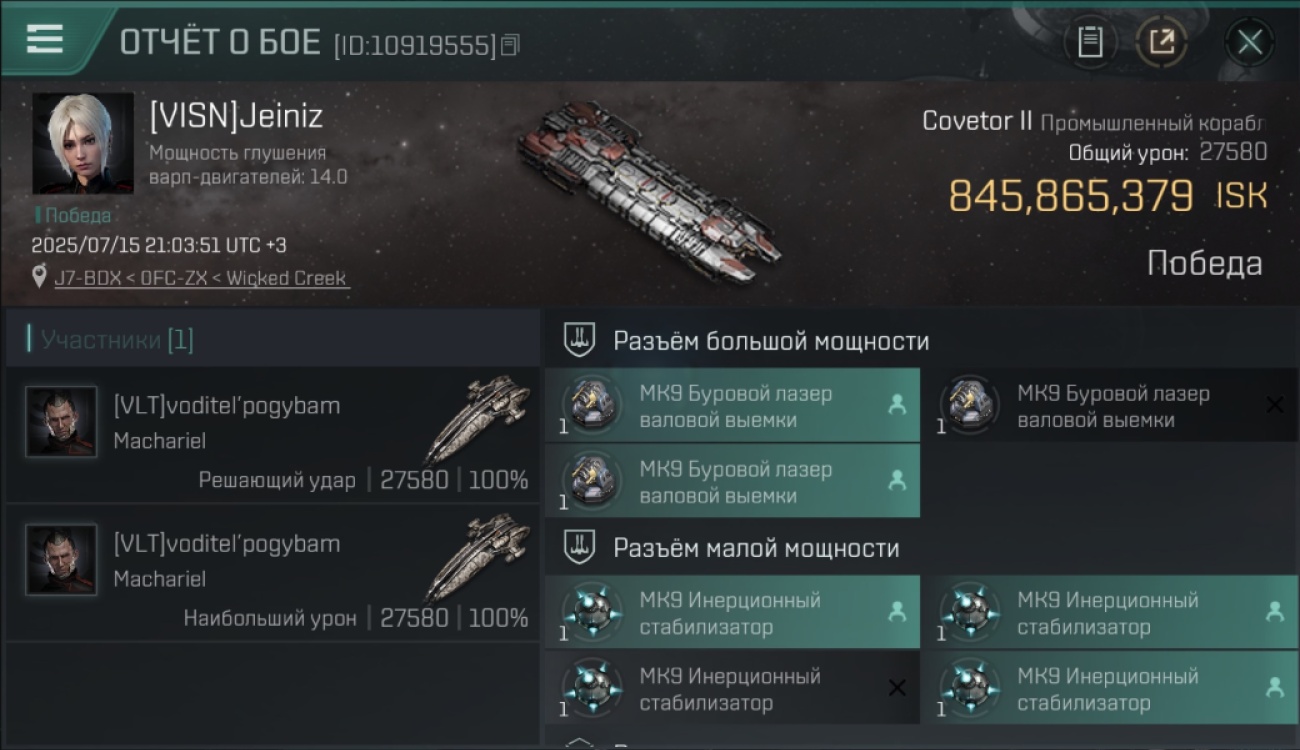
Task: Click voditel'pogybam portrait in Наибольший урон row
Action: pos(62,560)
